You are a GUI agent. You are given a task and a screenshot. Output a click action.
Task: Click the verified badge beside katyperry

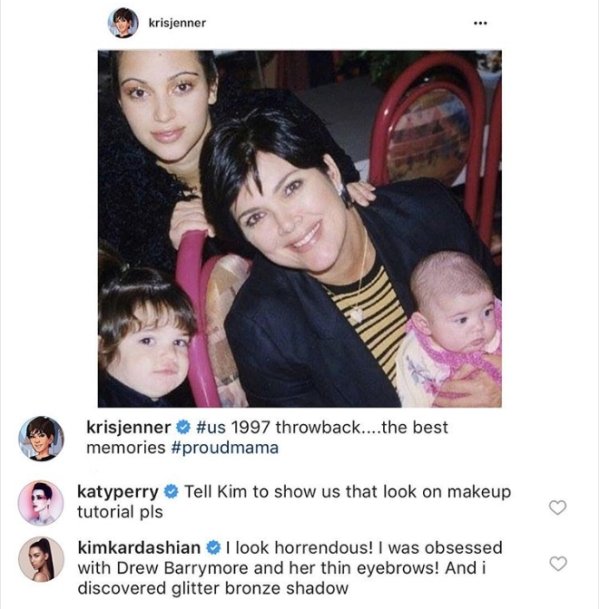tap(171, 491)
